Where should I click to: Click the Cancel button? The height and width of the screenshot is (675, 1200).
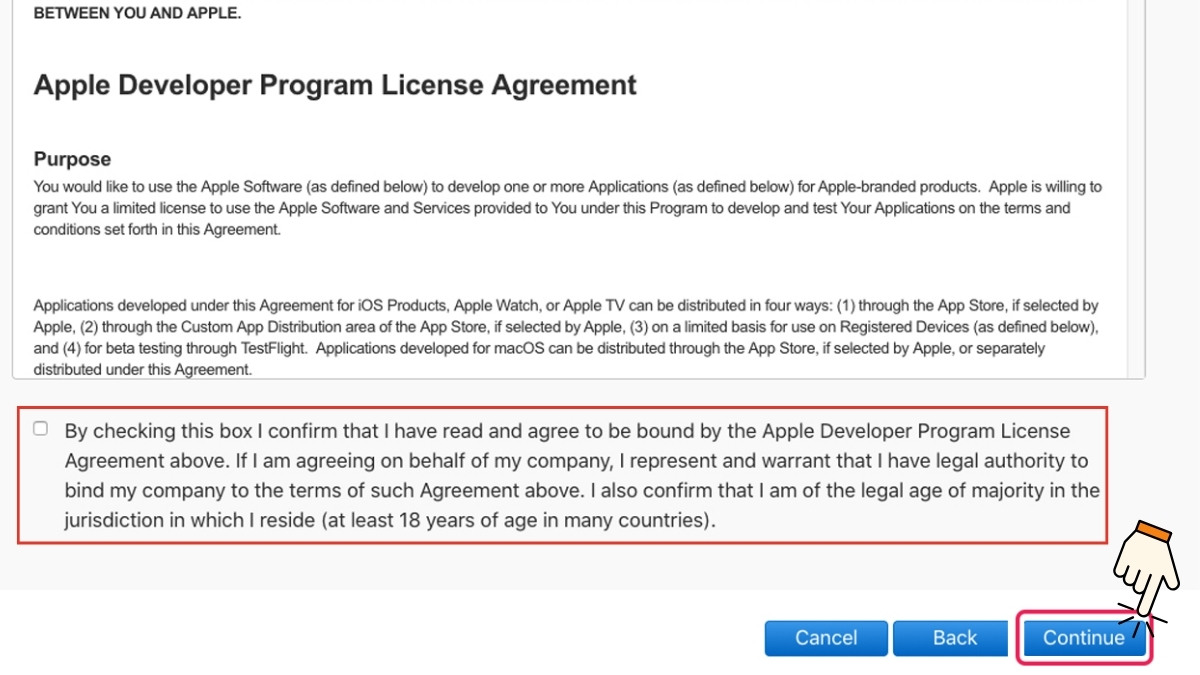click(x=826, y=638)
